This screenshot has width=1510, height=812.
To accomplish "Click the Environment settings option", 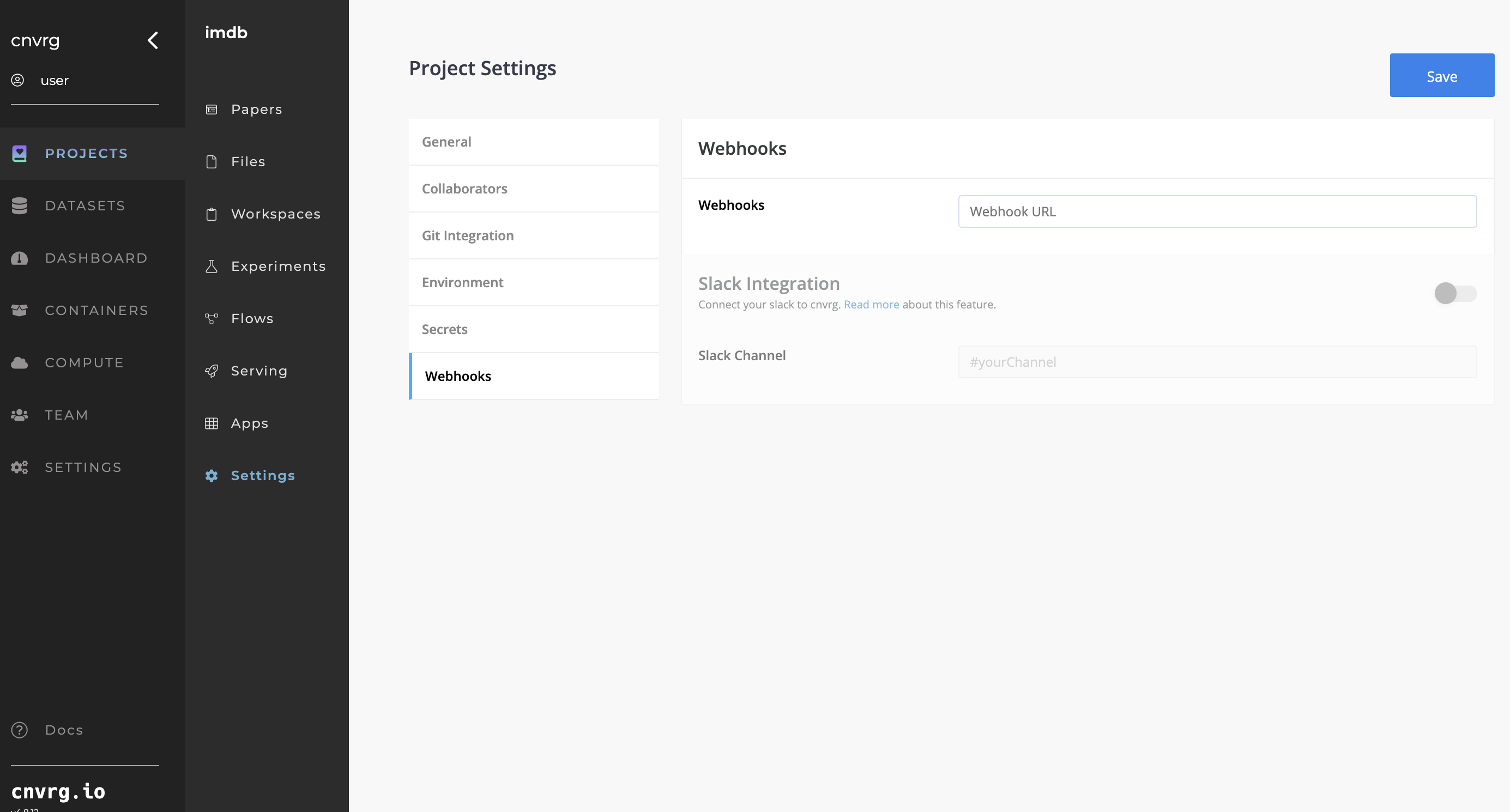I will (463, 282).
